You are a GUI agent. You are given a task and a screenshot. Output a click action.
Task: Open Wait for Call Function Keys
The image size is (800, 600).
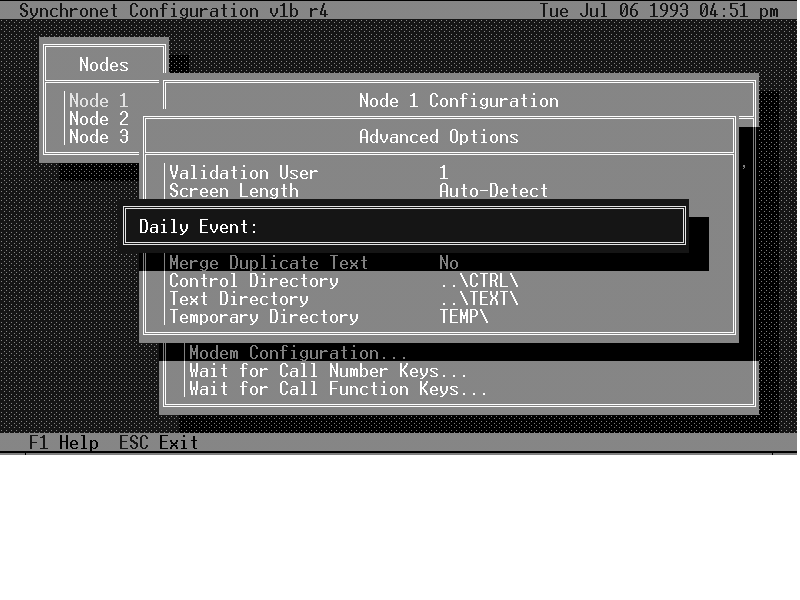pyautogui.click(x=338, y=389)
